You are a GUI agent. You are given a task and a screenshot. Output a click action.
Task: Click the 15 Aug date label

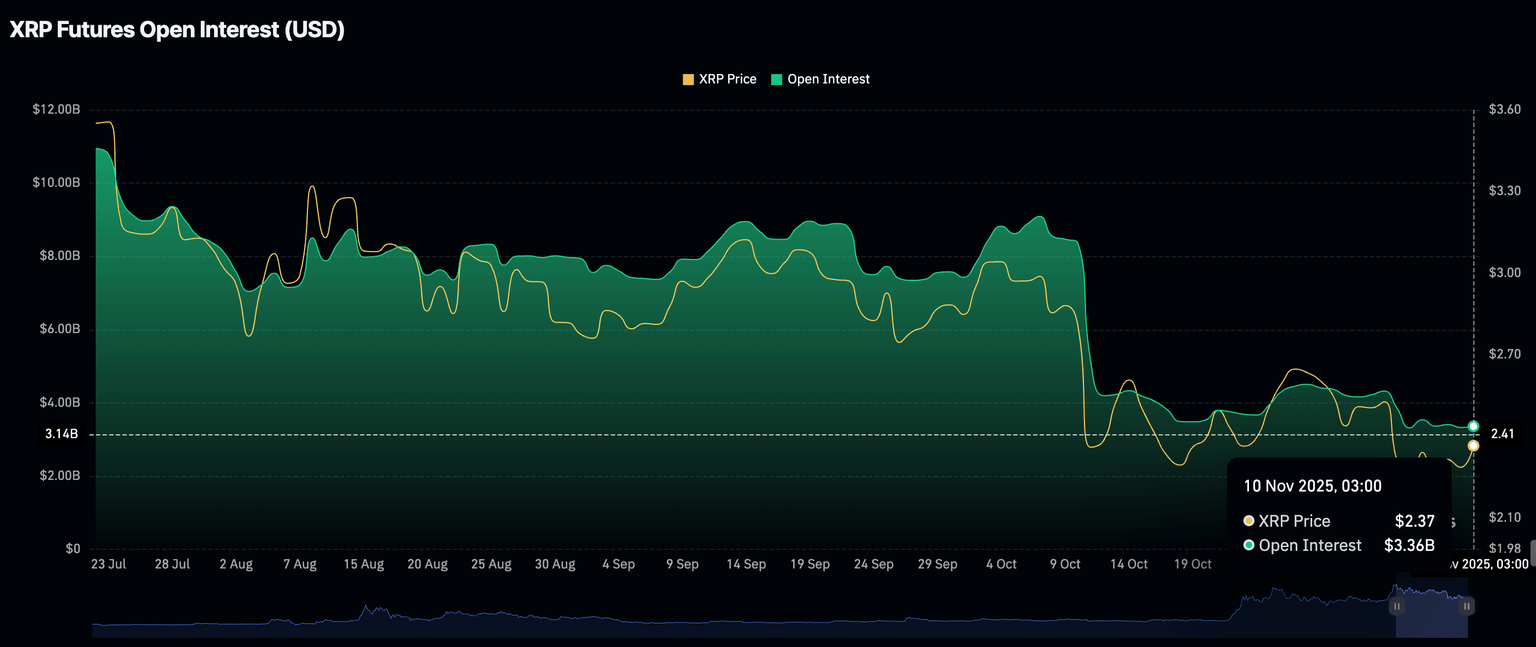click(364, 564)
